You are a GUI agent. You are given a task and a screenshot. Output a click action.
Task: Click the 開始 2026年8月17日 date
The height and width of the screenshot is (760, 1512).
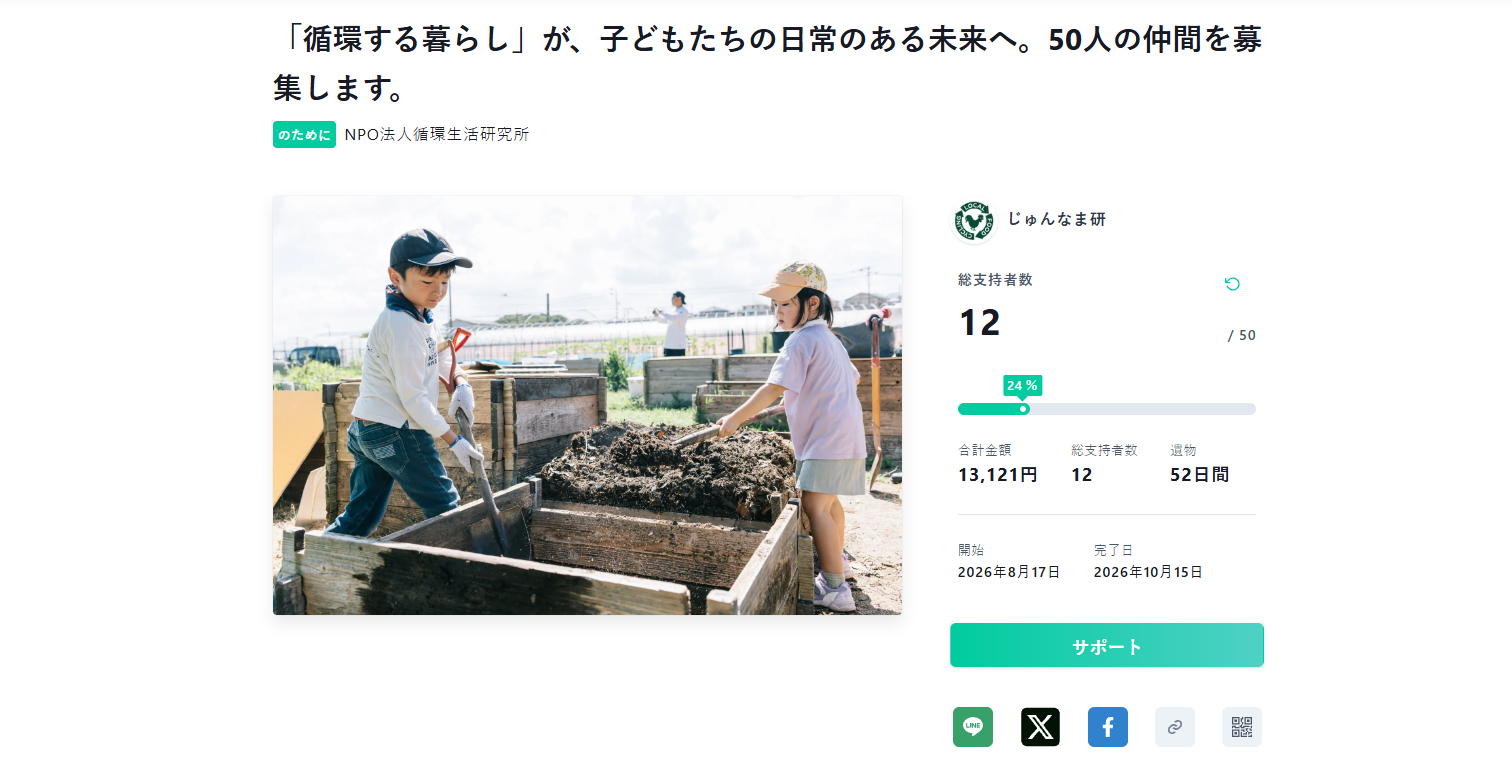pyautogui.click(x=1009, y=573)
